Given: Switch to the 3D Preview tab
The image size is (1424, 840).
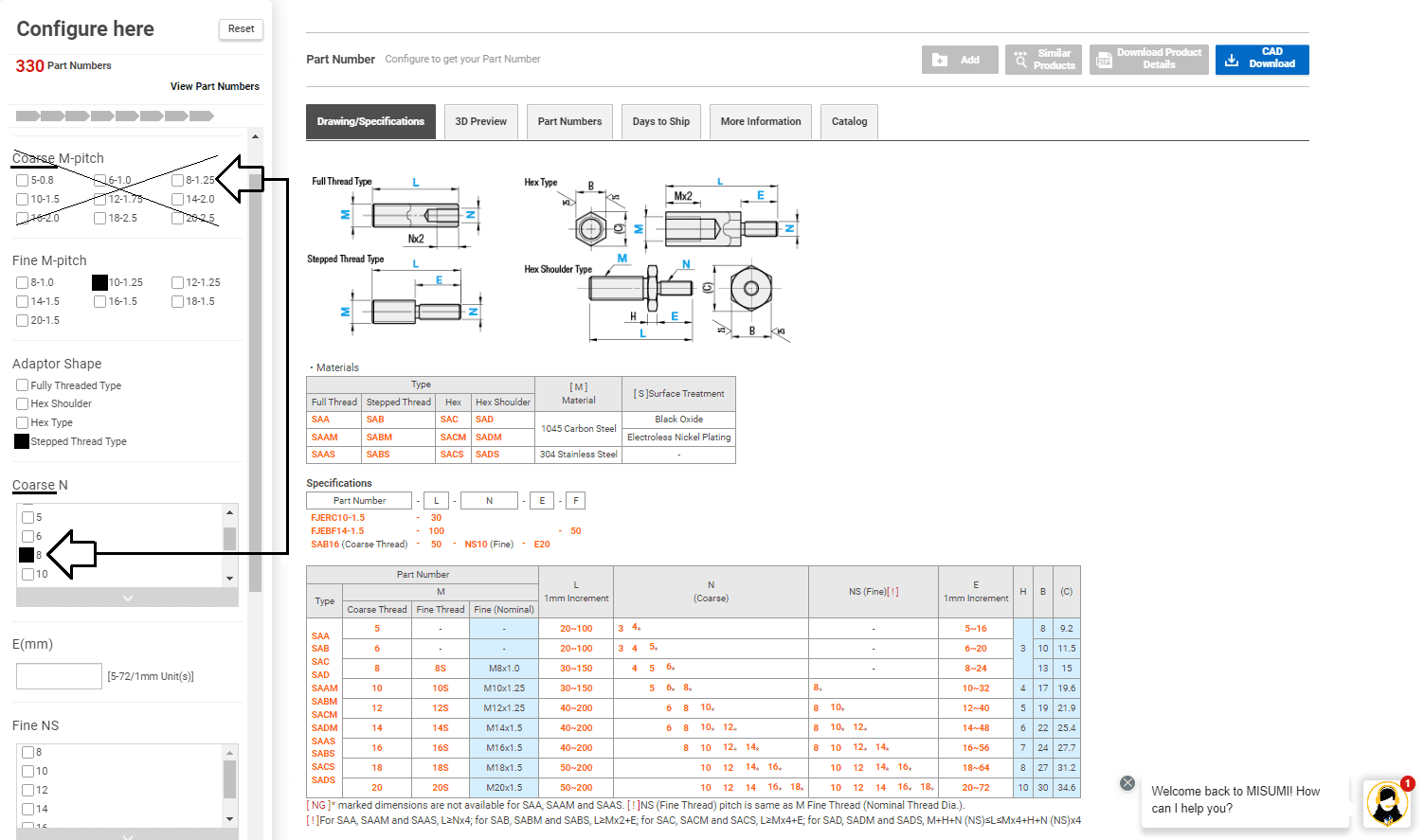Looking at the screenshot, I should [481, 121].
